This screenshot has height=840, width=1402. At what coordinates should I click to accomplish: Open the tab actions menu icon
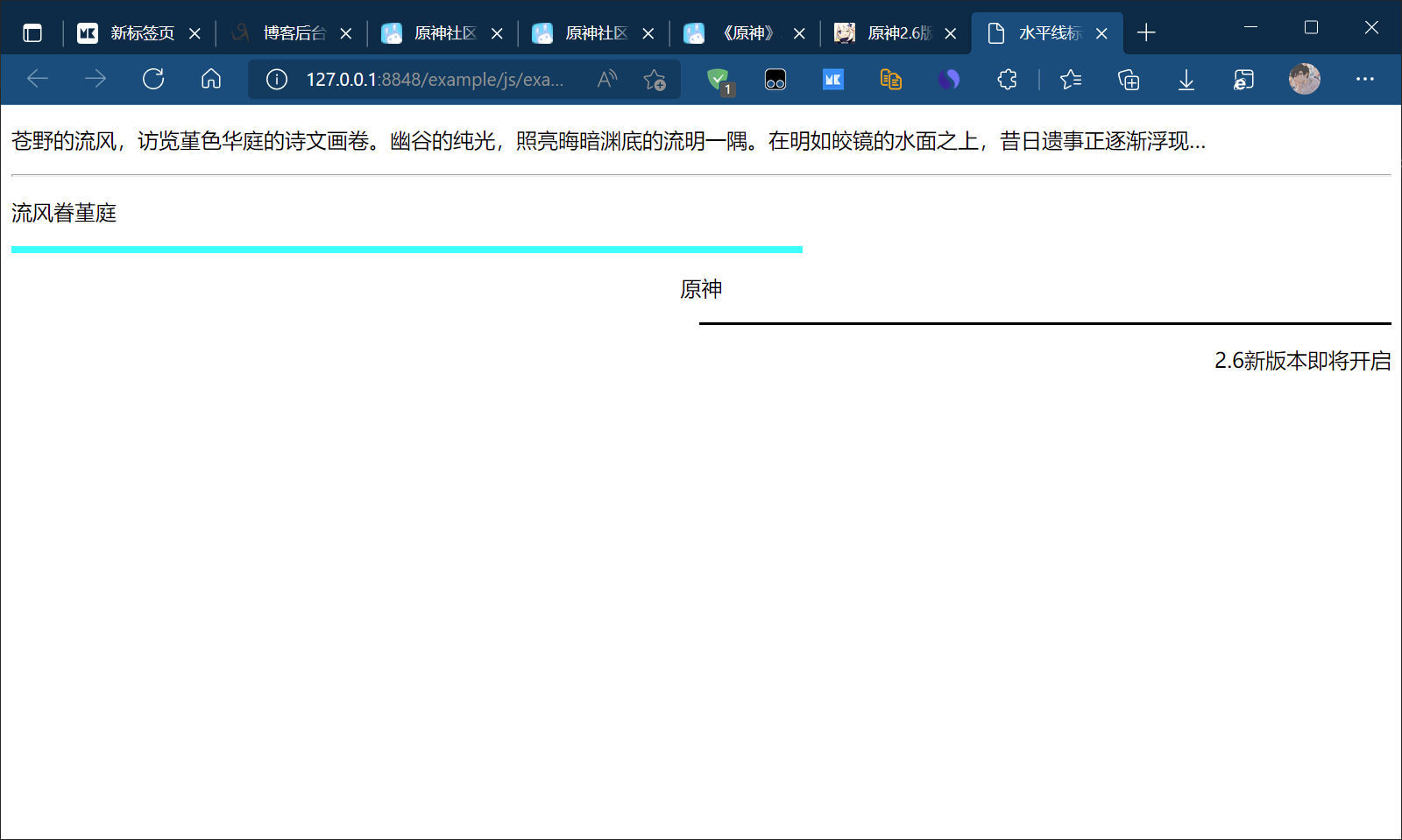32,33
